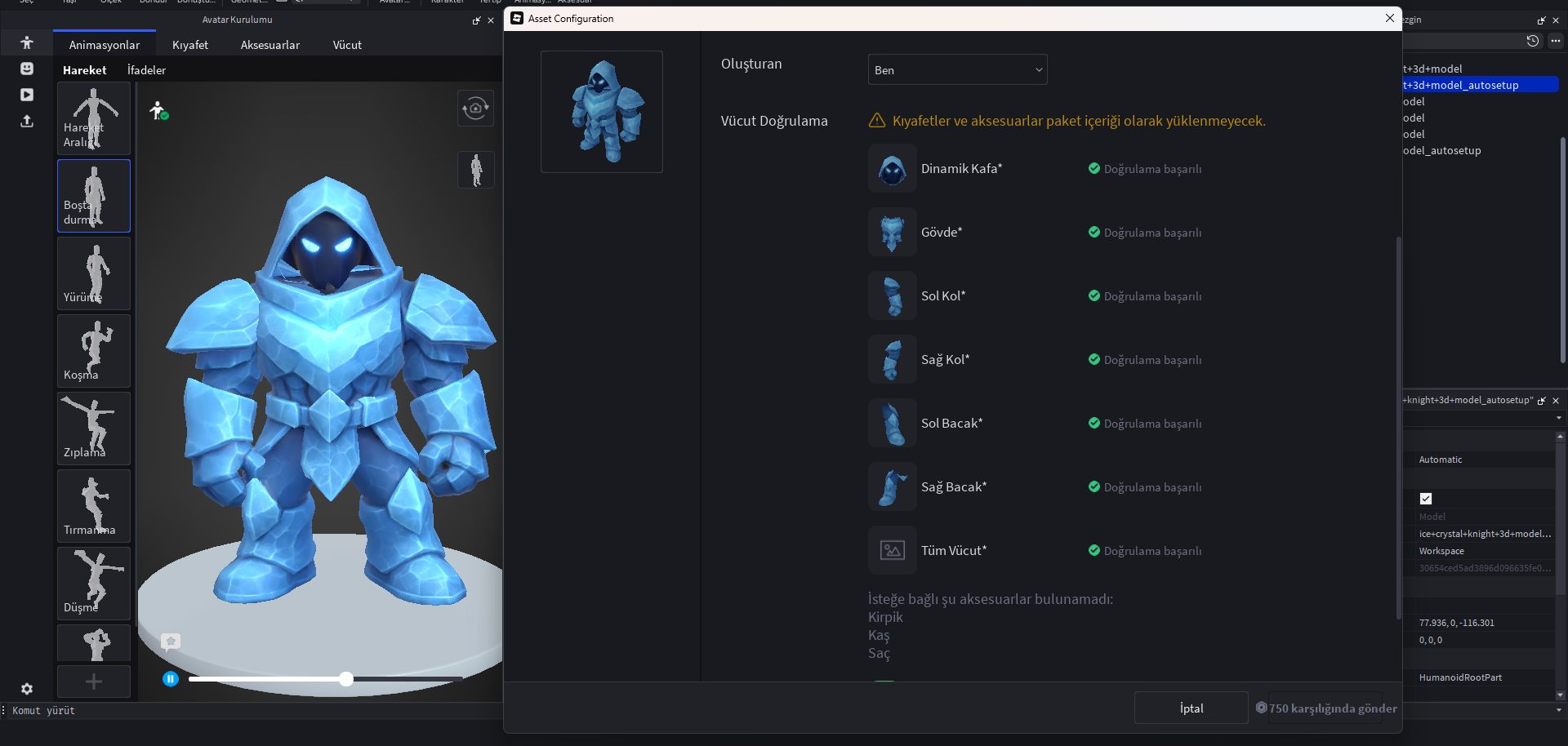Click the 77.936, 0, -116.301 position value
The image size is (1568, 746).
click(1457, 623)
